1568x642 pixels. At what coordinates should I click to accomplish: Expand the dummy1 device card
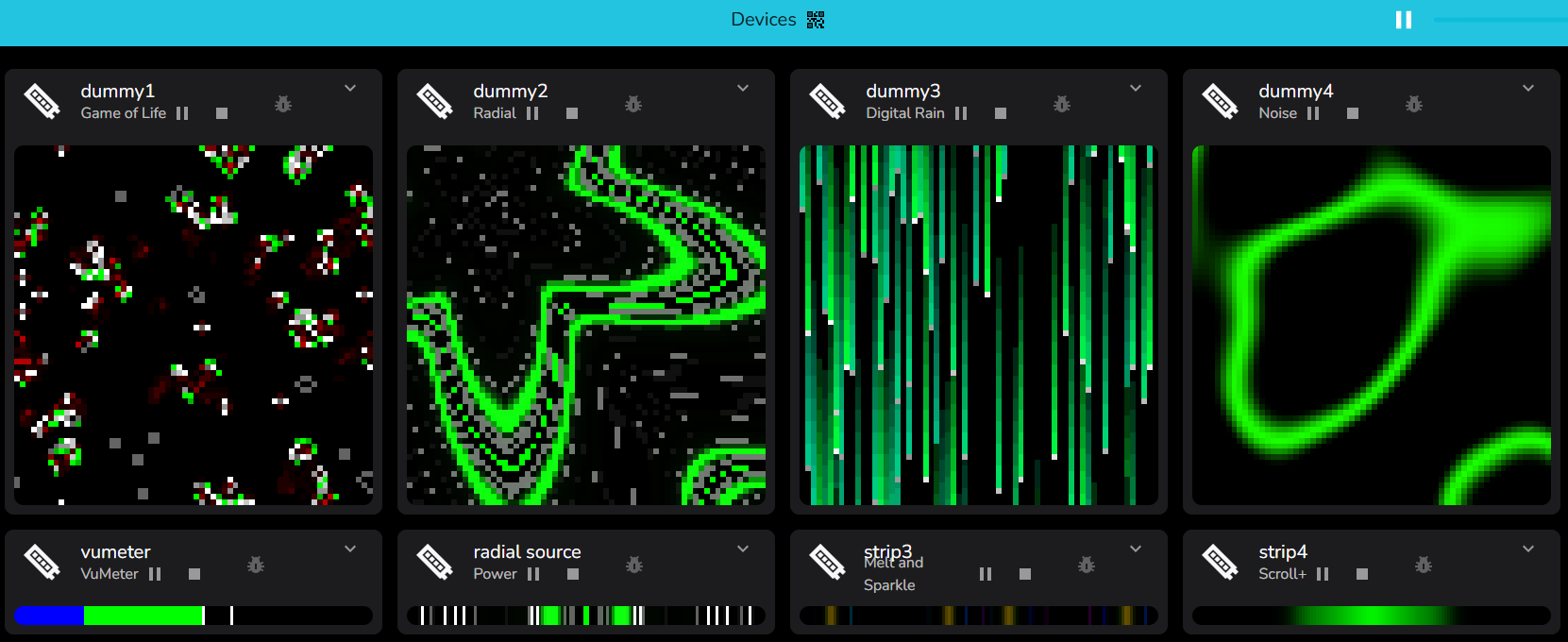coord(350,88)
